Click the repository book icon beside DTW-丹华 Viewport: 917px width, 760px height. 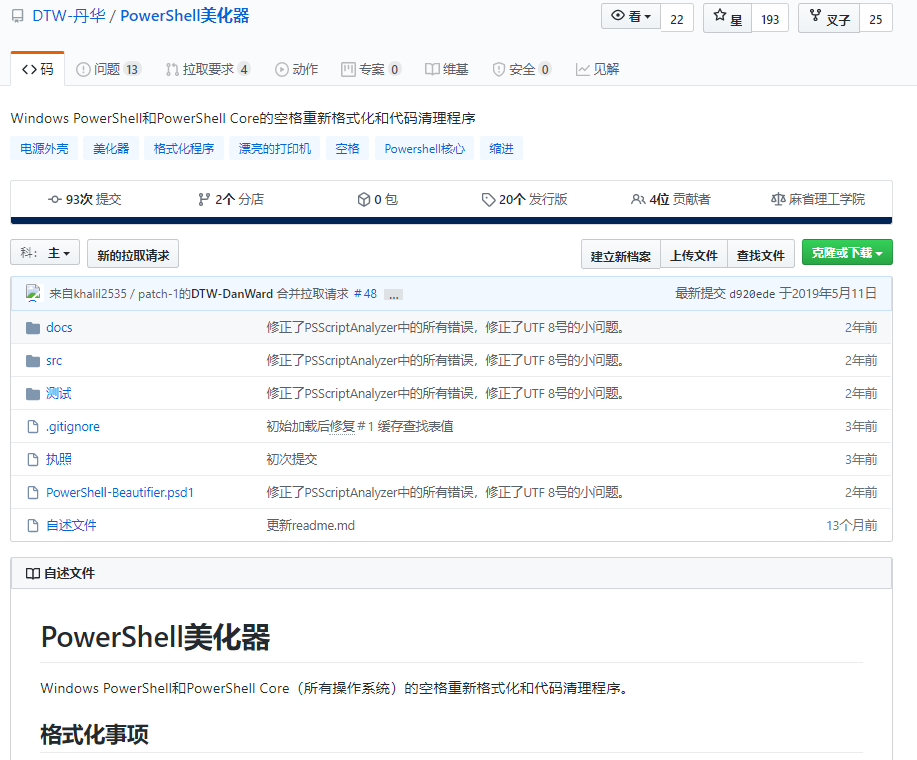coord(18,16)
